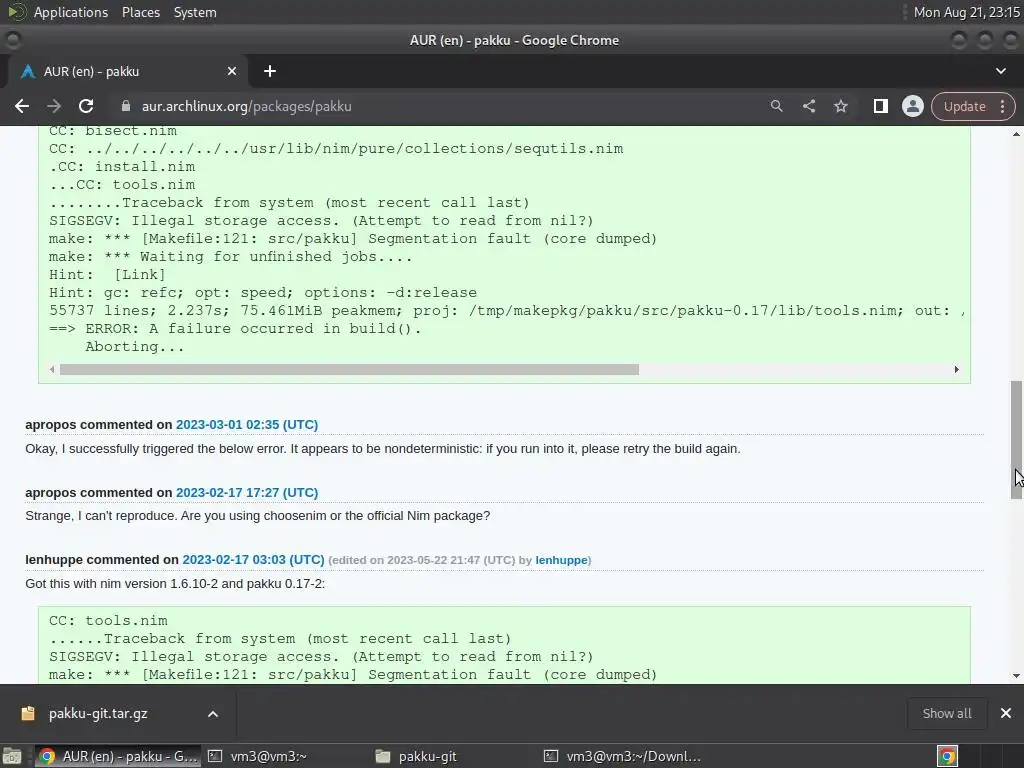Close the AUR (en) - pakku tab
Screen dimensions: 1024x768
click(232, 71)
